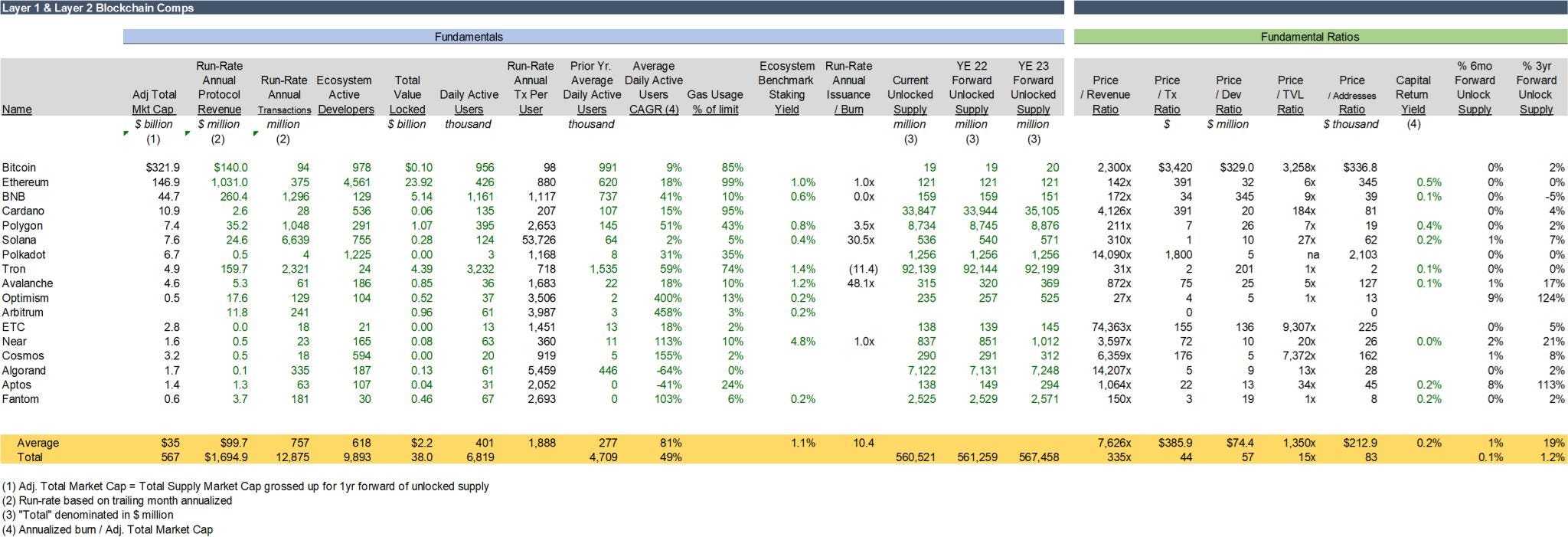Select the Current Unlocked Supply header
The width and height of the screenshot is (1568, 537).
910,95
